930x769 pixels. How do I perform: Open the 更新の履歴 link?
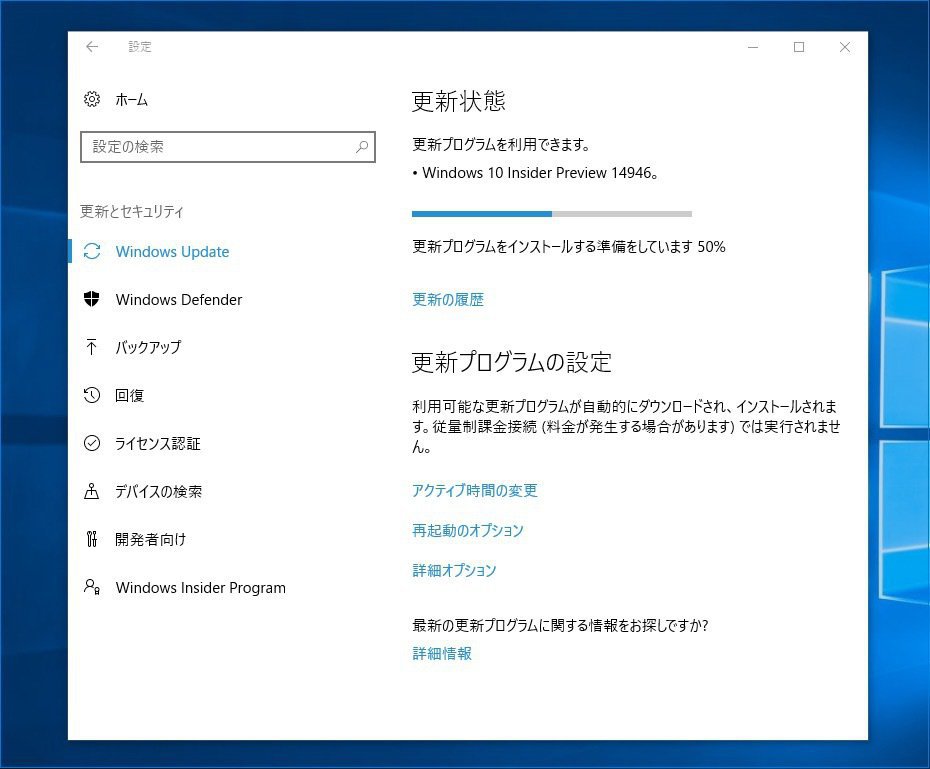pyautogui.click(x=448, y=300)
